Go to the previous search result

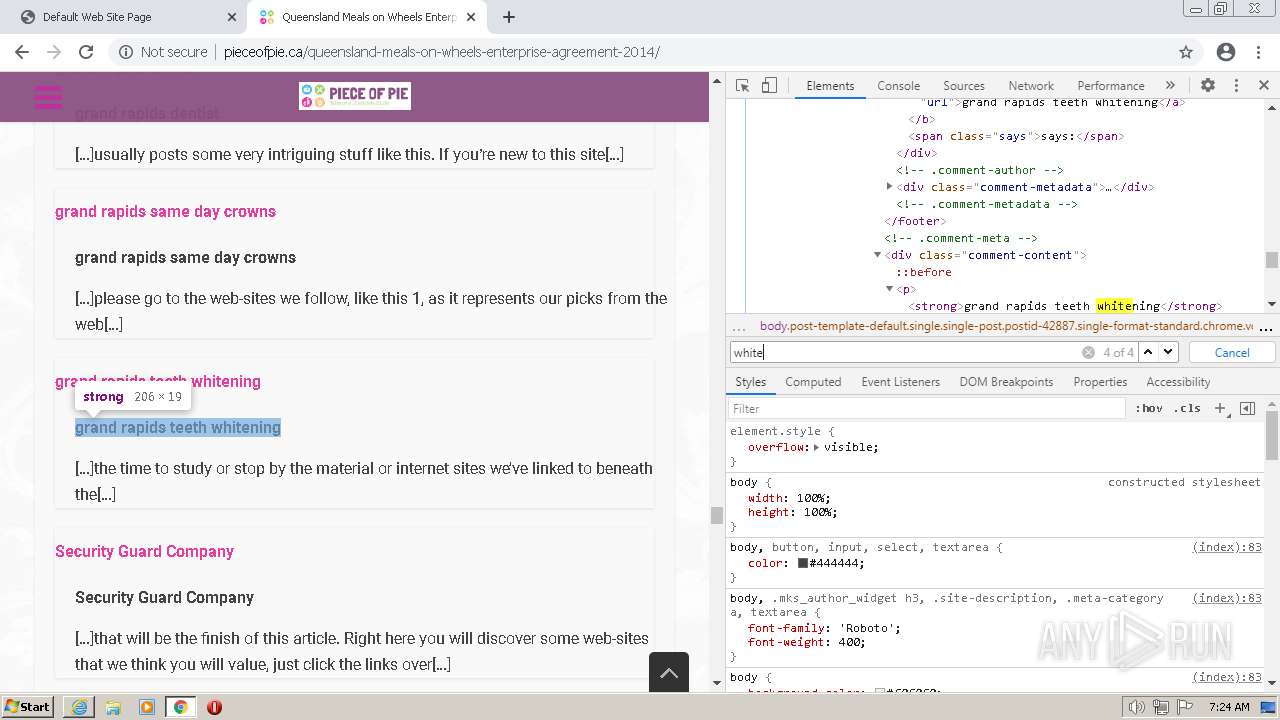pyautogui.click(x=1148, y=352)
